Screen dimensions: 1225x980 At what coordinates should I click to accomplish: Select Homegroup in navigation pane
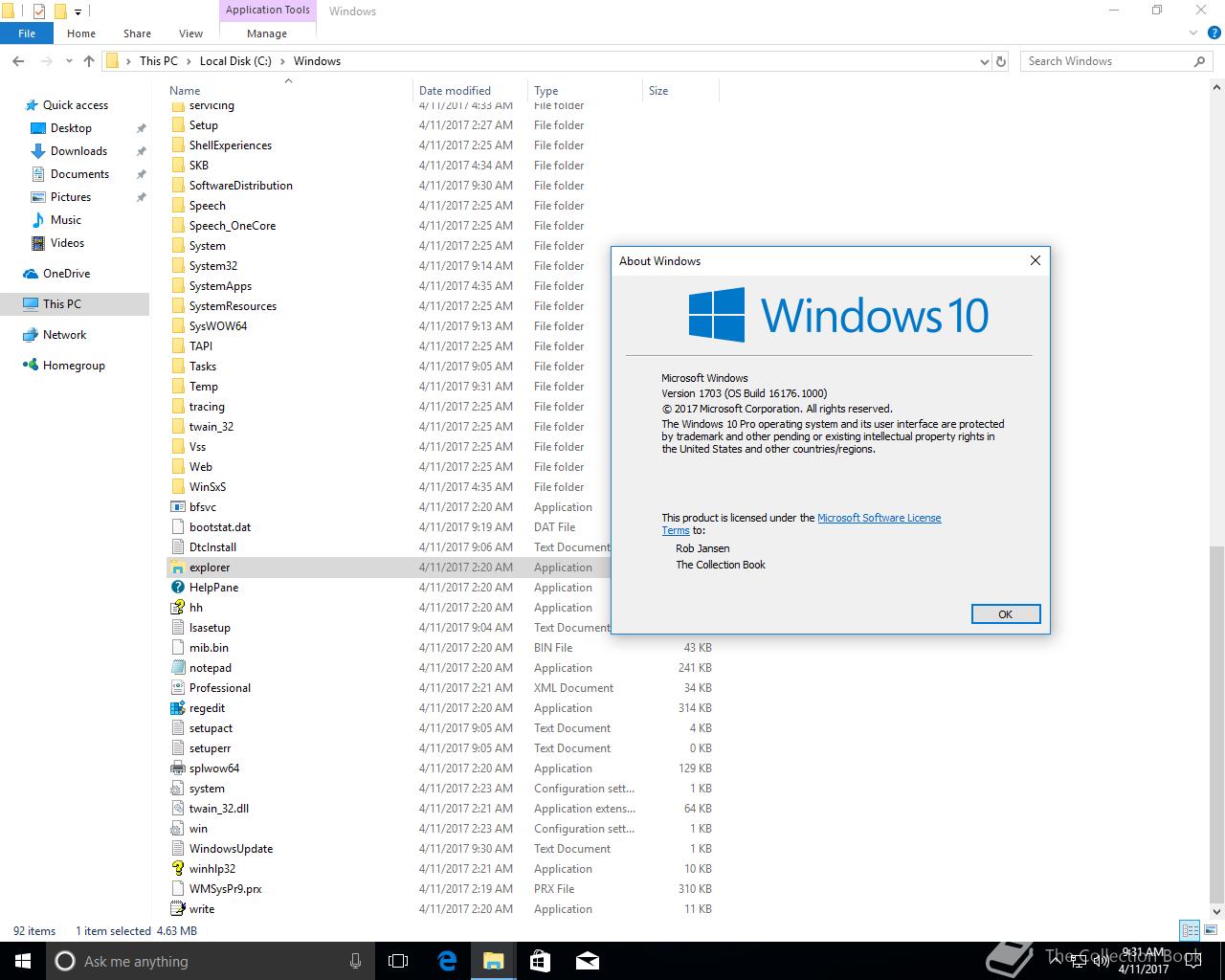click(x=74, y=366)
